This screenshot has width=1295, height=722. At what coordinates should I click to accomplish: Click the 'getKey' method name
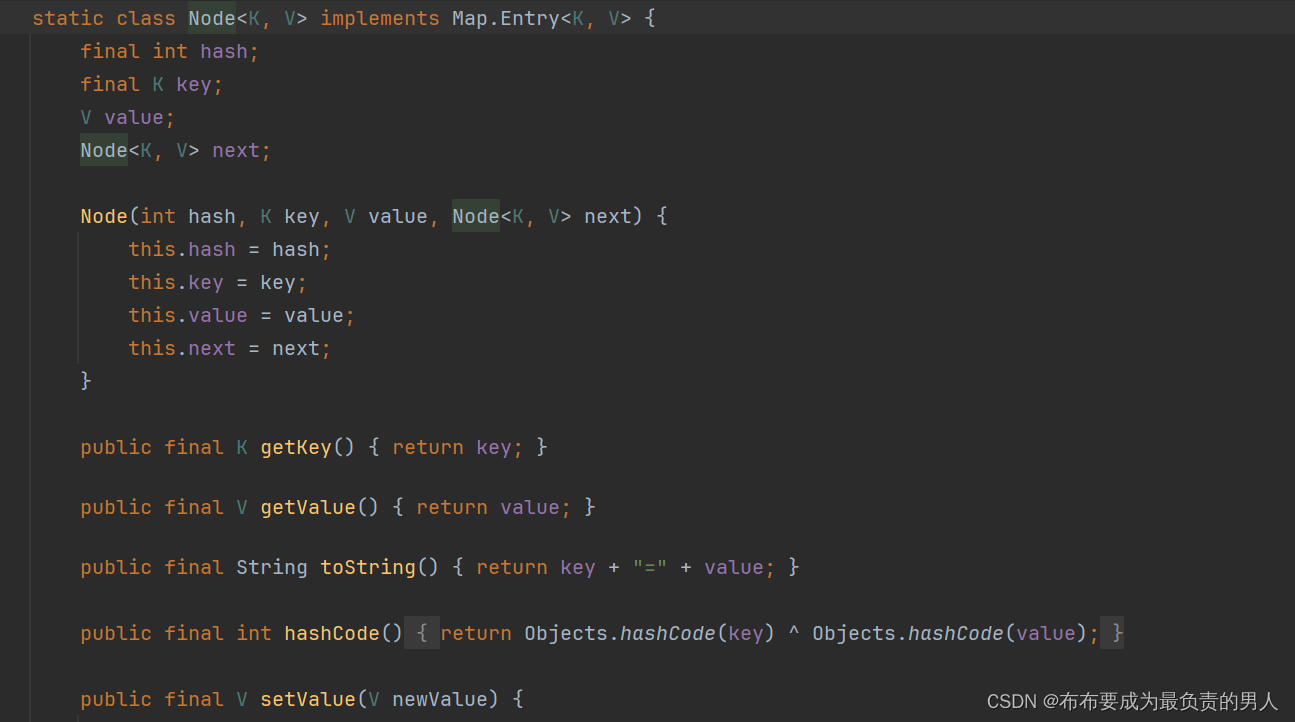pyautogui.click(x=296, y=447)
